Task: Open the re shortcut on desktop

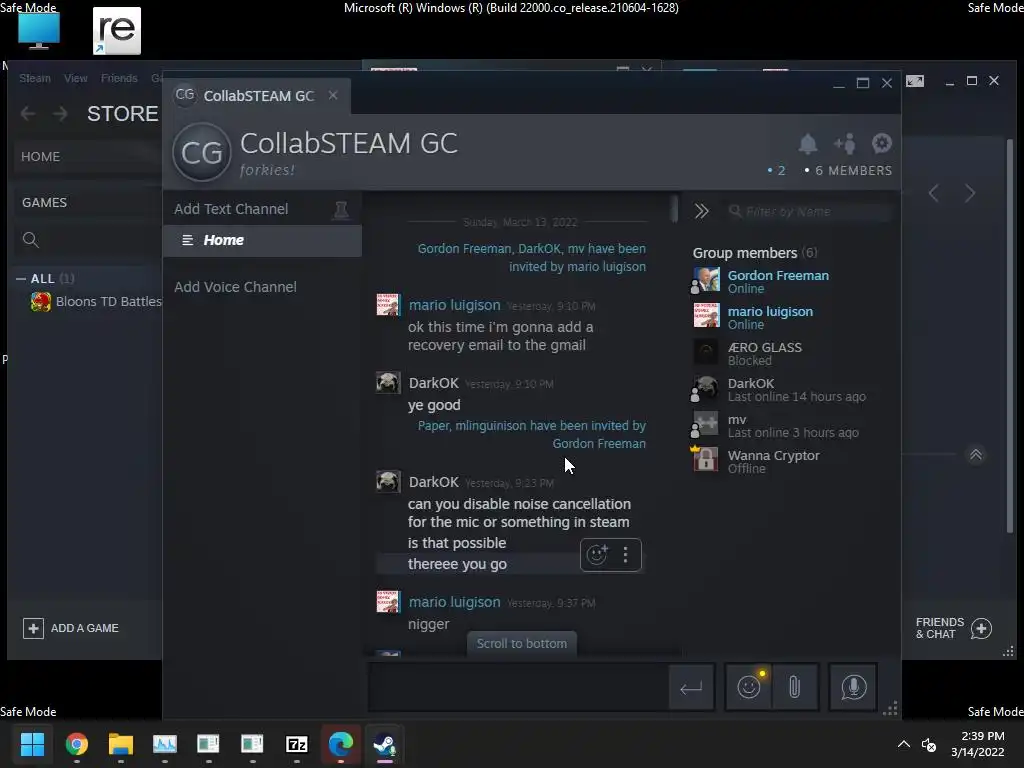Action: click(x=117, y=31)
